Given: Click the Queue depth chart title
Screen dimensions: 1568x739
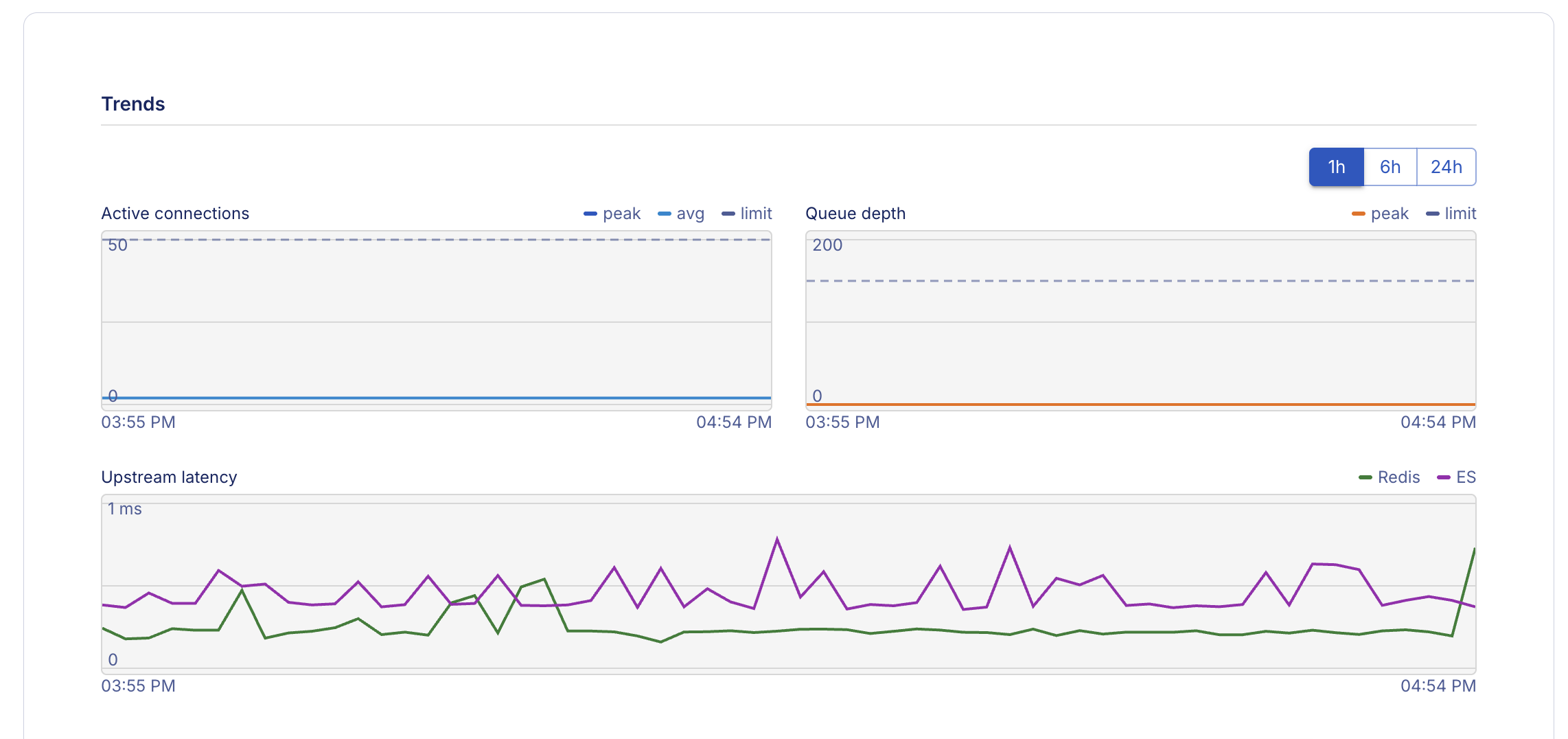Looking at the screenshot, I should tap(855, 214).
